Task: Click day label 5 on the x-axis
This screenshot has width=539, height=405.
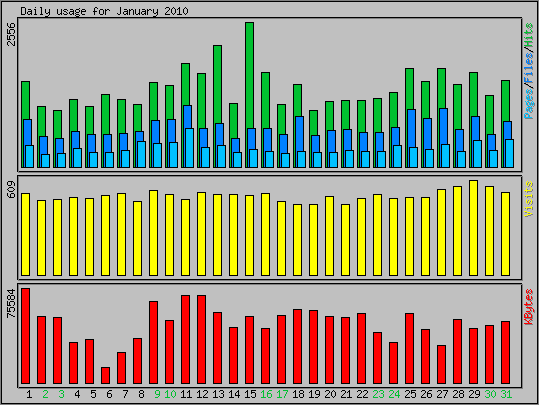Action: [x=93, y=394]
